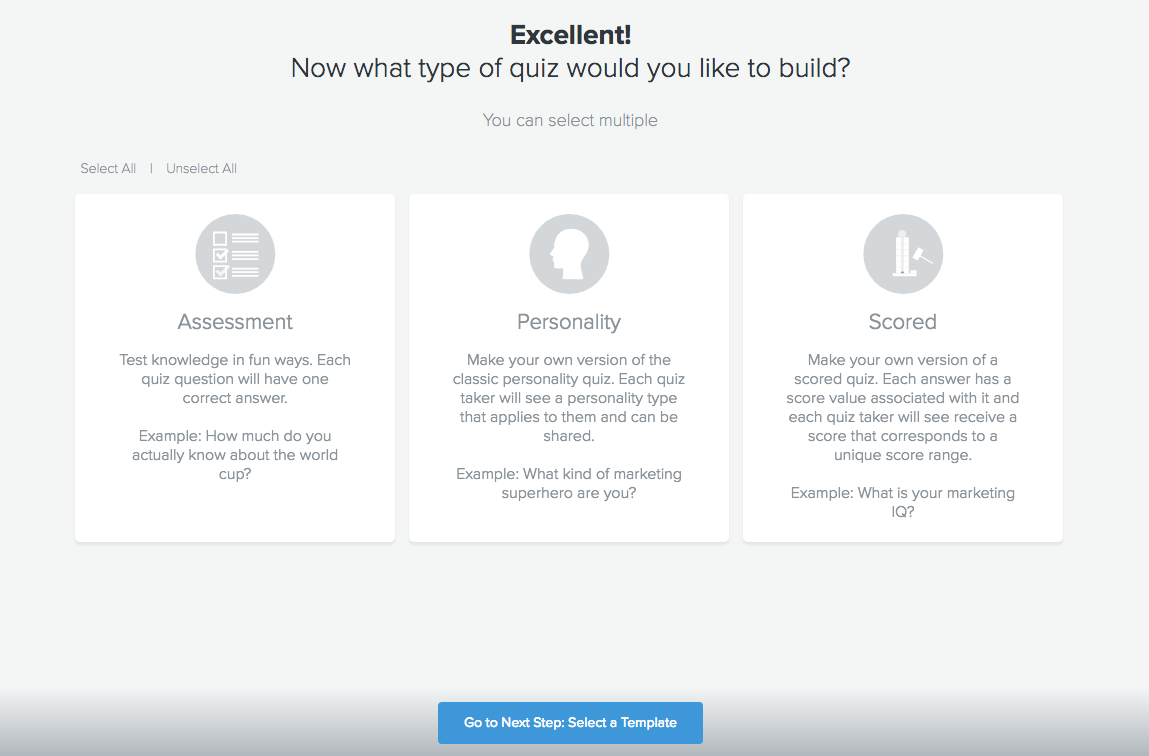Click the Personality card classic quiz description
Screen dimensions: 1149x756
coord(569,398)
